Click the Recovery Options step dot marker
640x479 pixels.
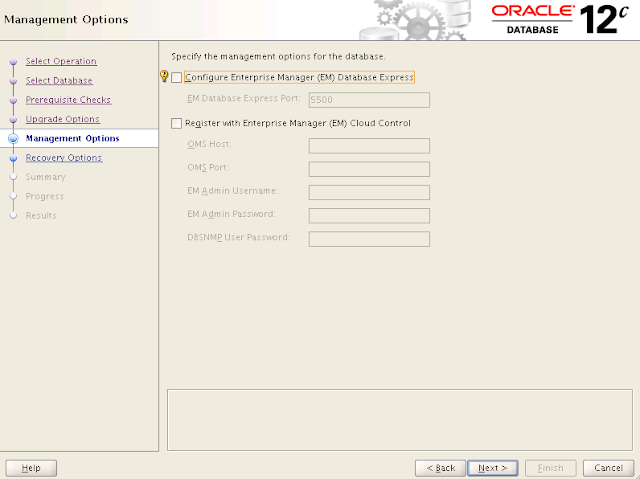coord(13,158)
